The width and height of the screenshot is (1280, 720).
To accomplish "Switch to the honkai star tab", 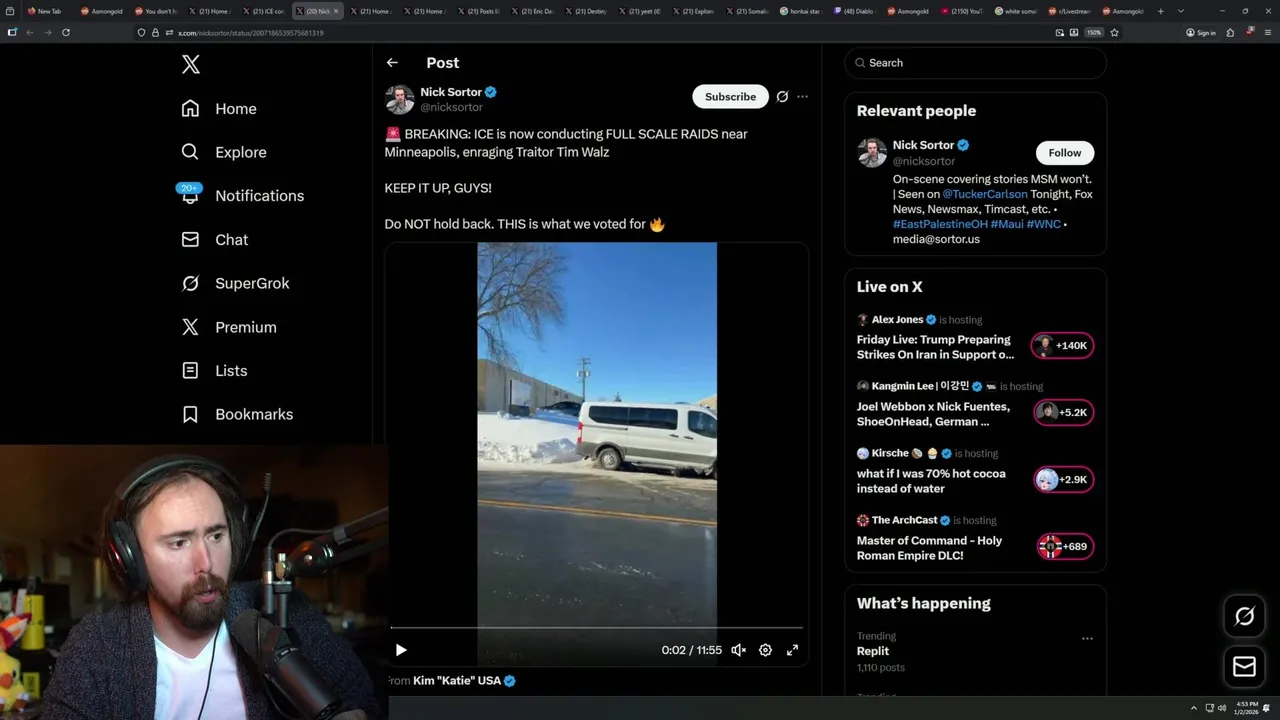I will (x=803, y=11).
